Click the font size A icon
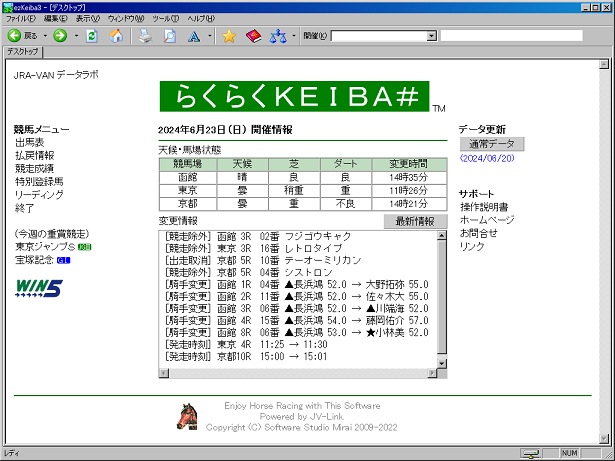The image size is (615, 461). pyautogui.click(x=194, y=36)
